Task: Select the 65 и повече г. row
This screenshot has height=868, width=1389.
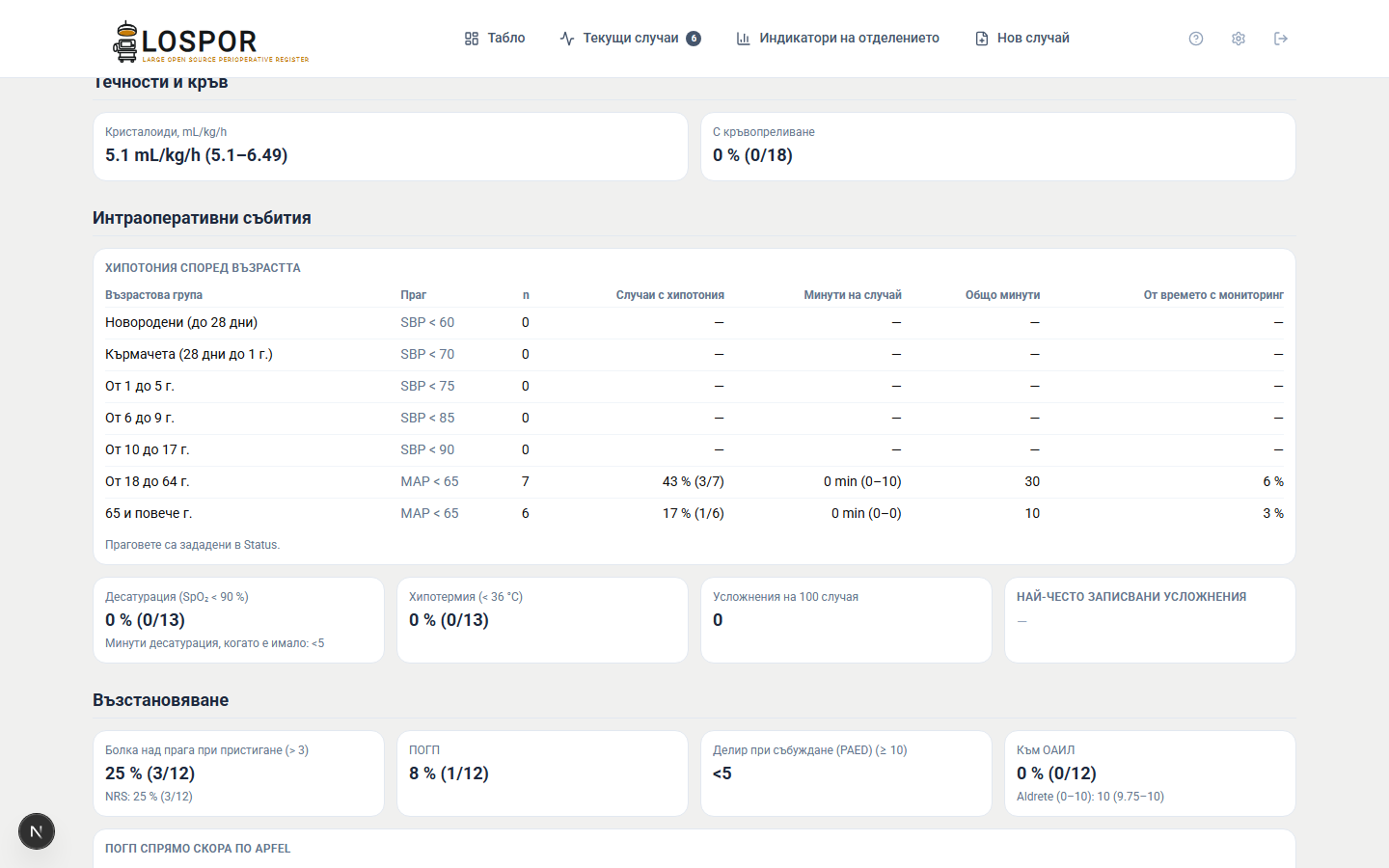Action: [x=694, y=514]
